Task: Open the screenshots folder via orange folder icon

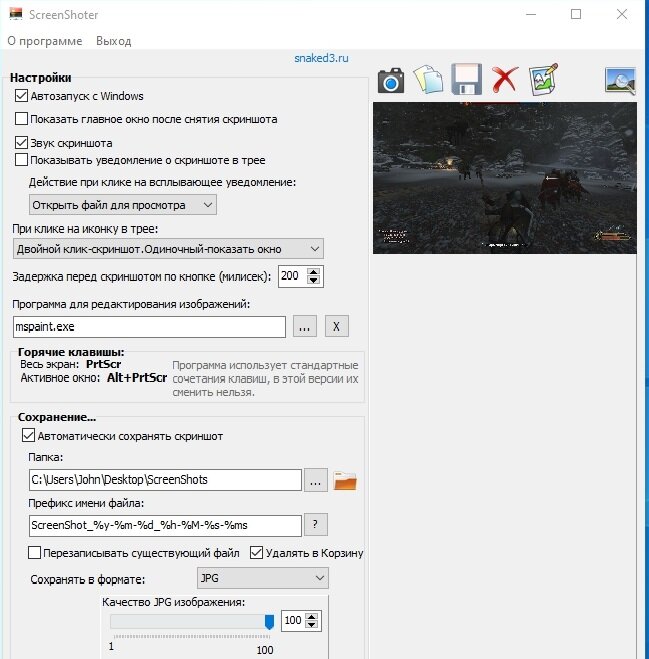Action: point(345,481)
